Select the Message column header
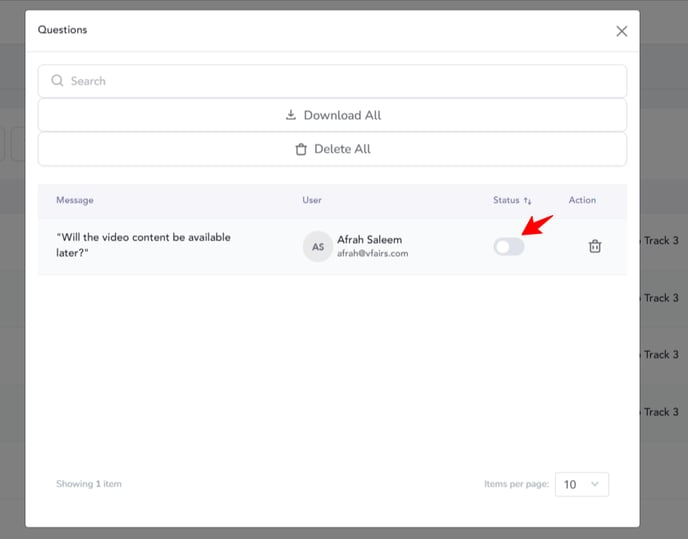The width and height of the screenshot is (688, 539). pyautogui.click(x=75, y=200)
